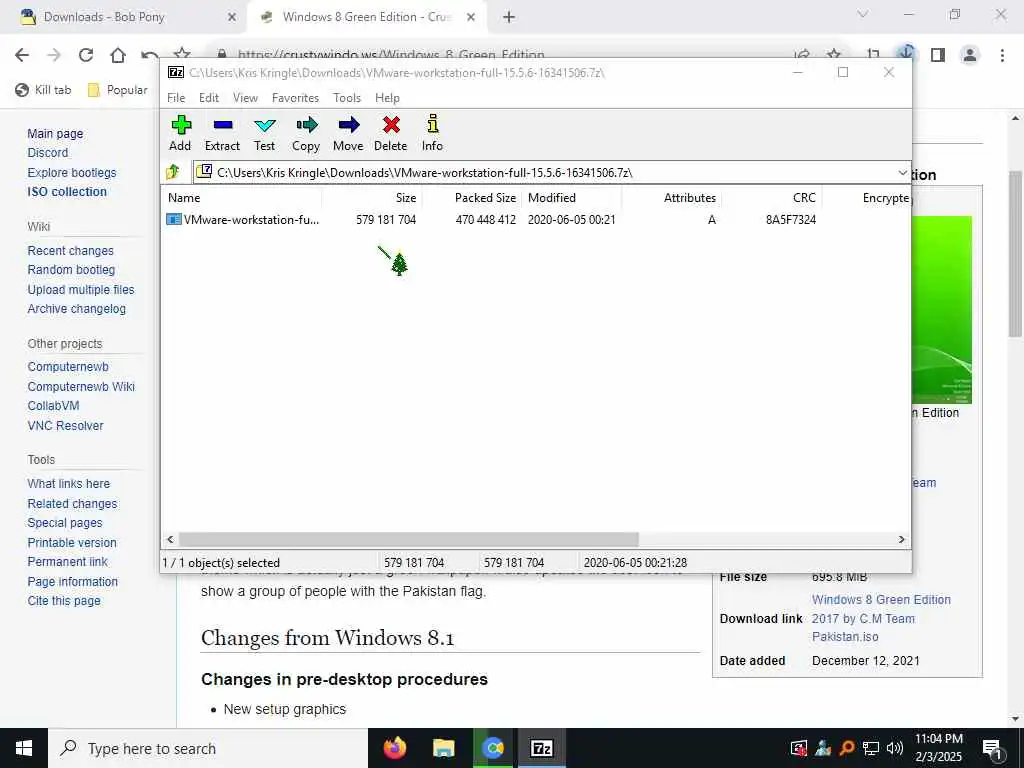The image size is (1024, 768).
Task: Open the Random bootleg link
Action: point(71,270)
